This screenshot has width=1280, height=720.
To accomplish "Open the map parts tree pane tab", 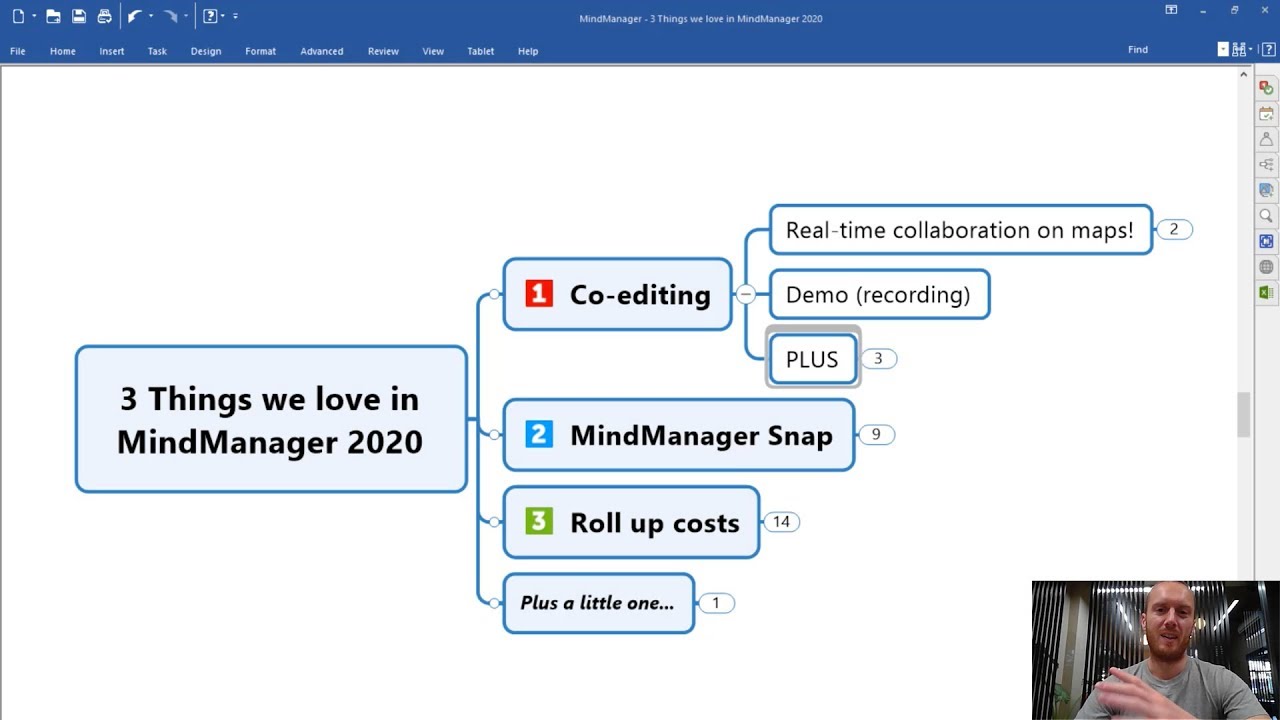I will tap(1266, 165).
